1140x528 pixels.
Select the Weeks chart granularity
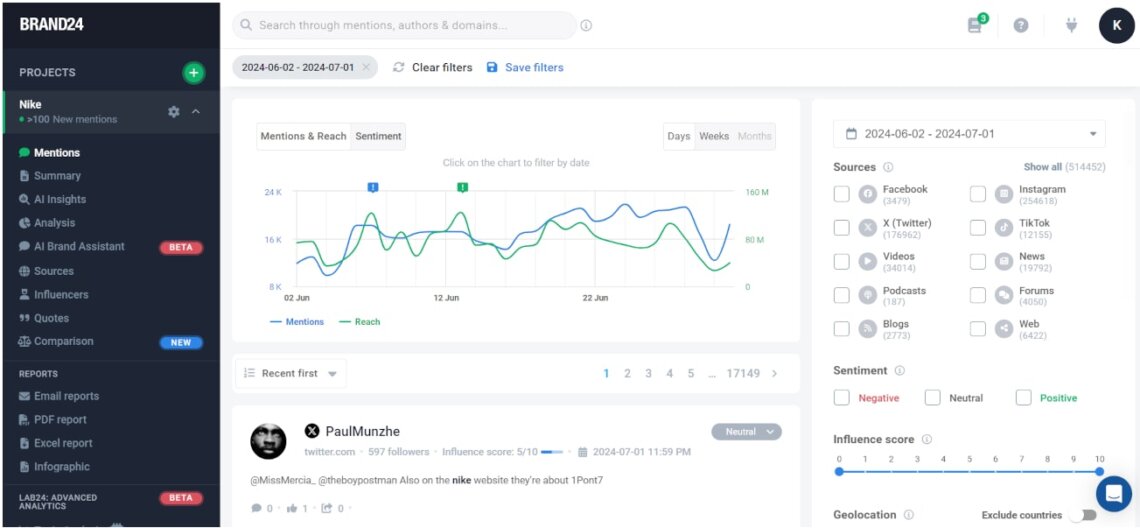pos(713,137)
